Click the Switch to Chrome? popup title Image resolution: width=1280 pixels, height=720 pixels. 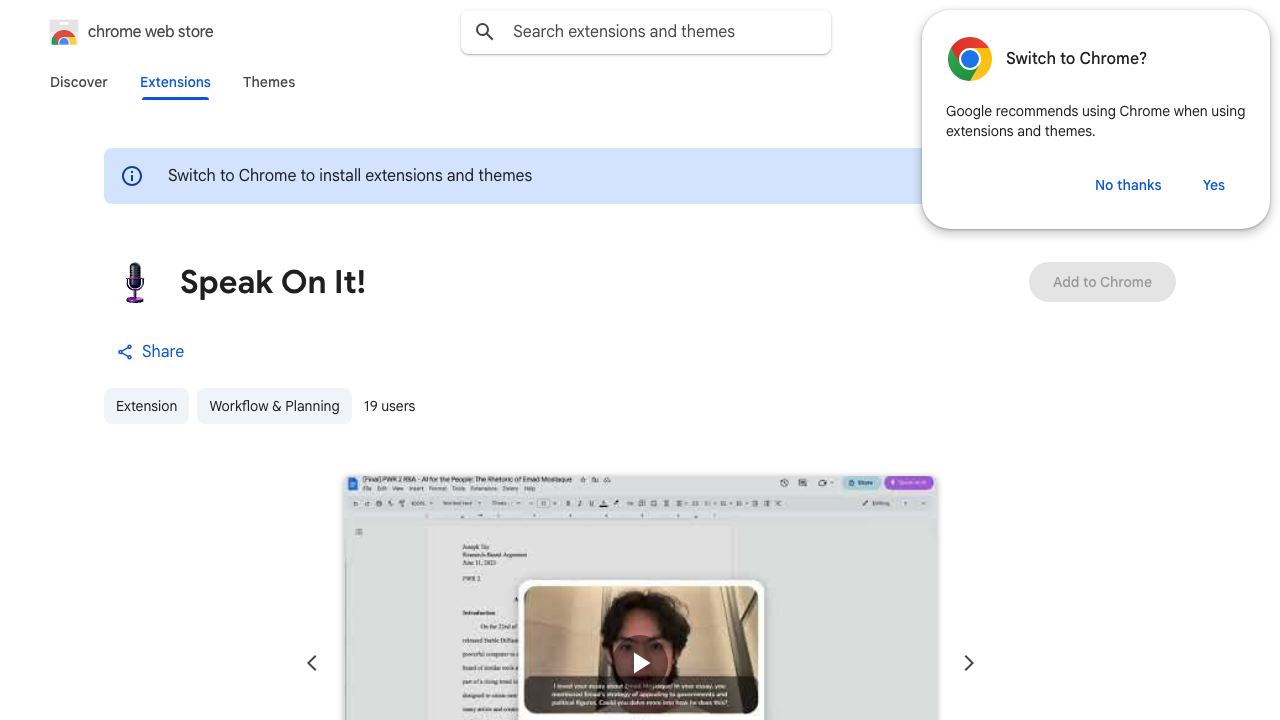point(1076,59)
